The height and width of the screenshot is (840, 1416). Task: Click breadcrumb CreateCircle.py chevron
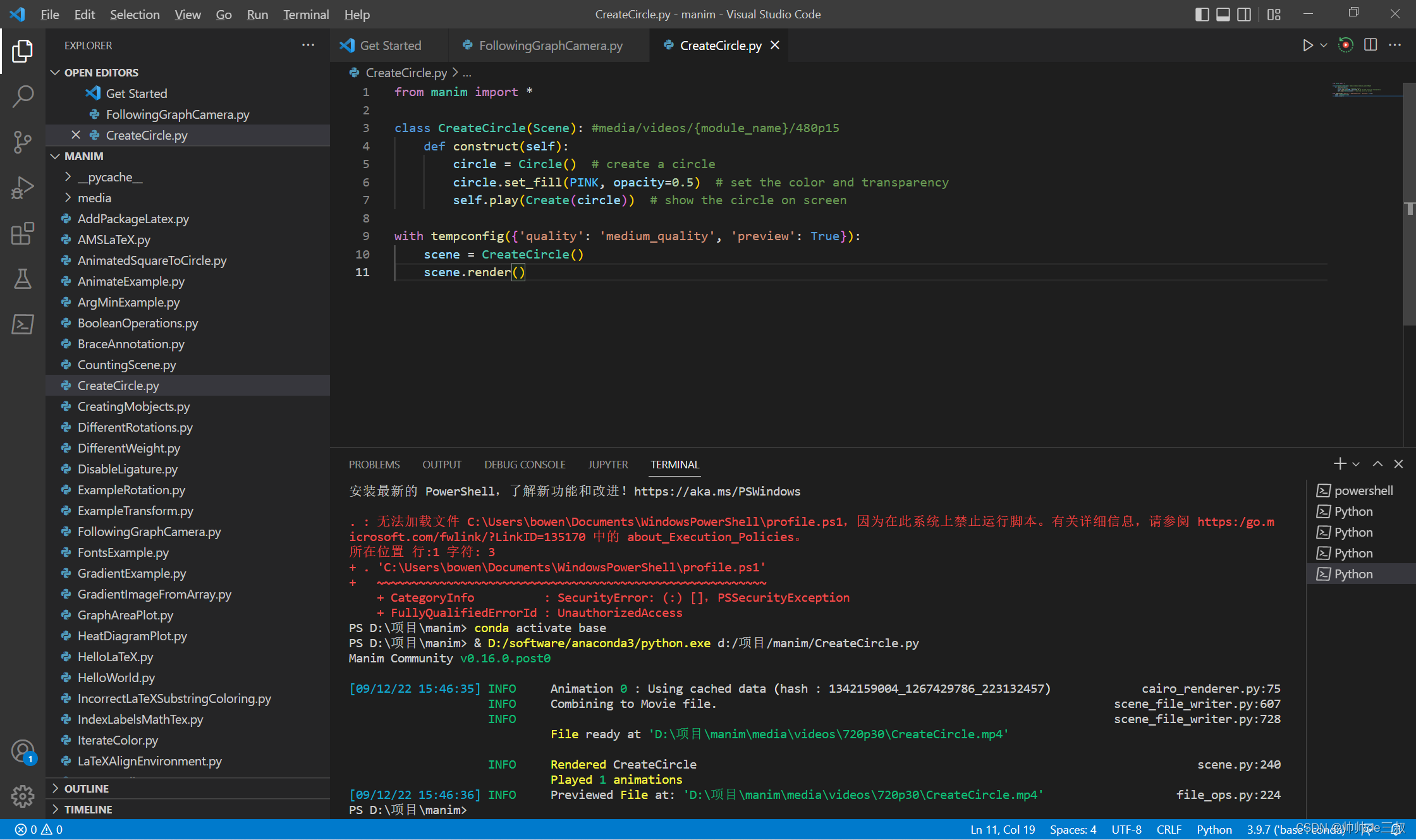tap(455, 73)
